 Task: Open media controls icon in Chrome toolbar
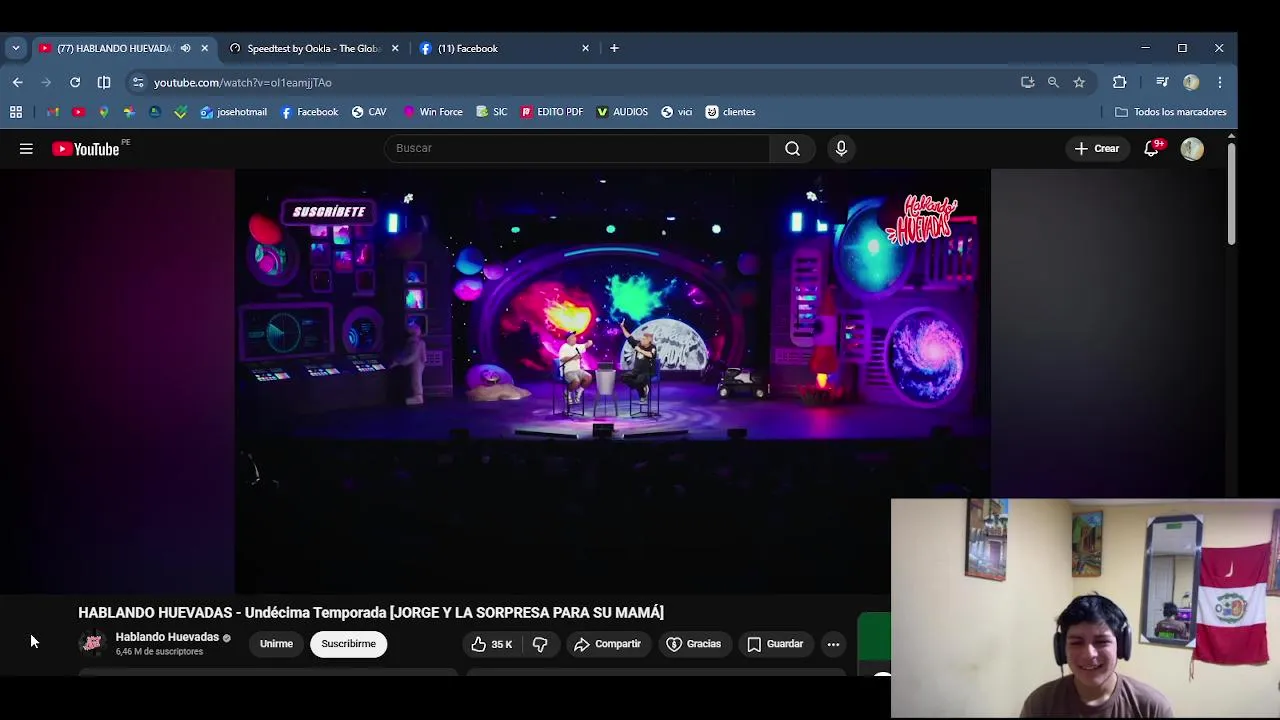pos(1162,82)
